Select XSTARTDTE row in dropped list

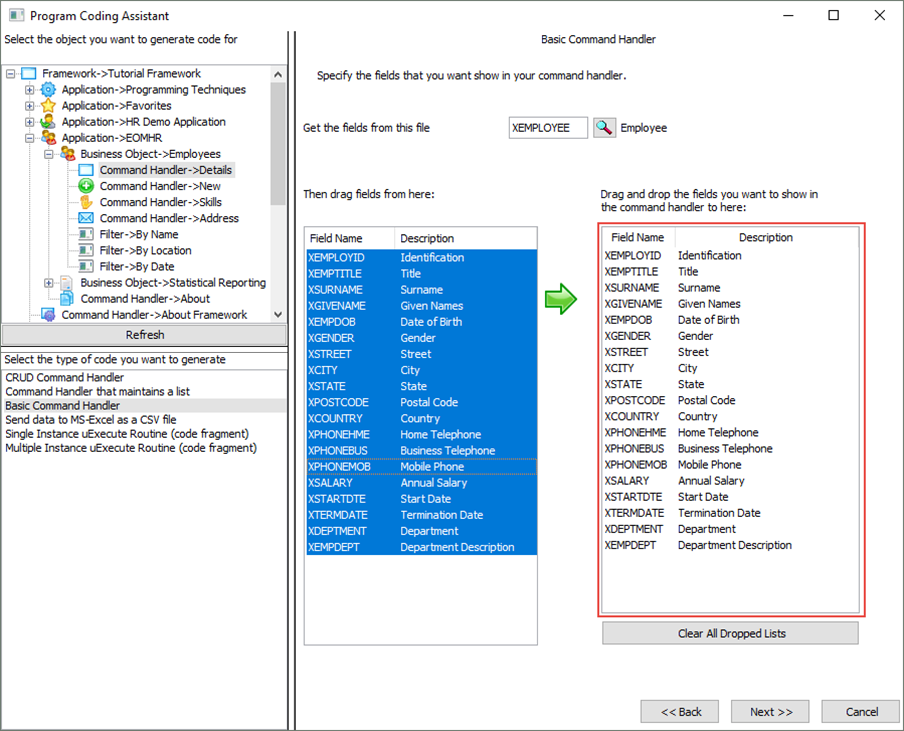point(730,497)
